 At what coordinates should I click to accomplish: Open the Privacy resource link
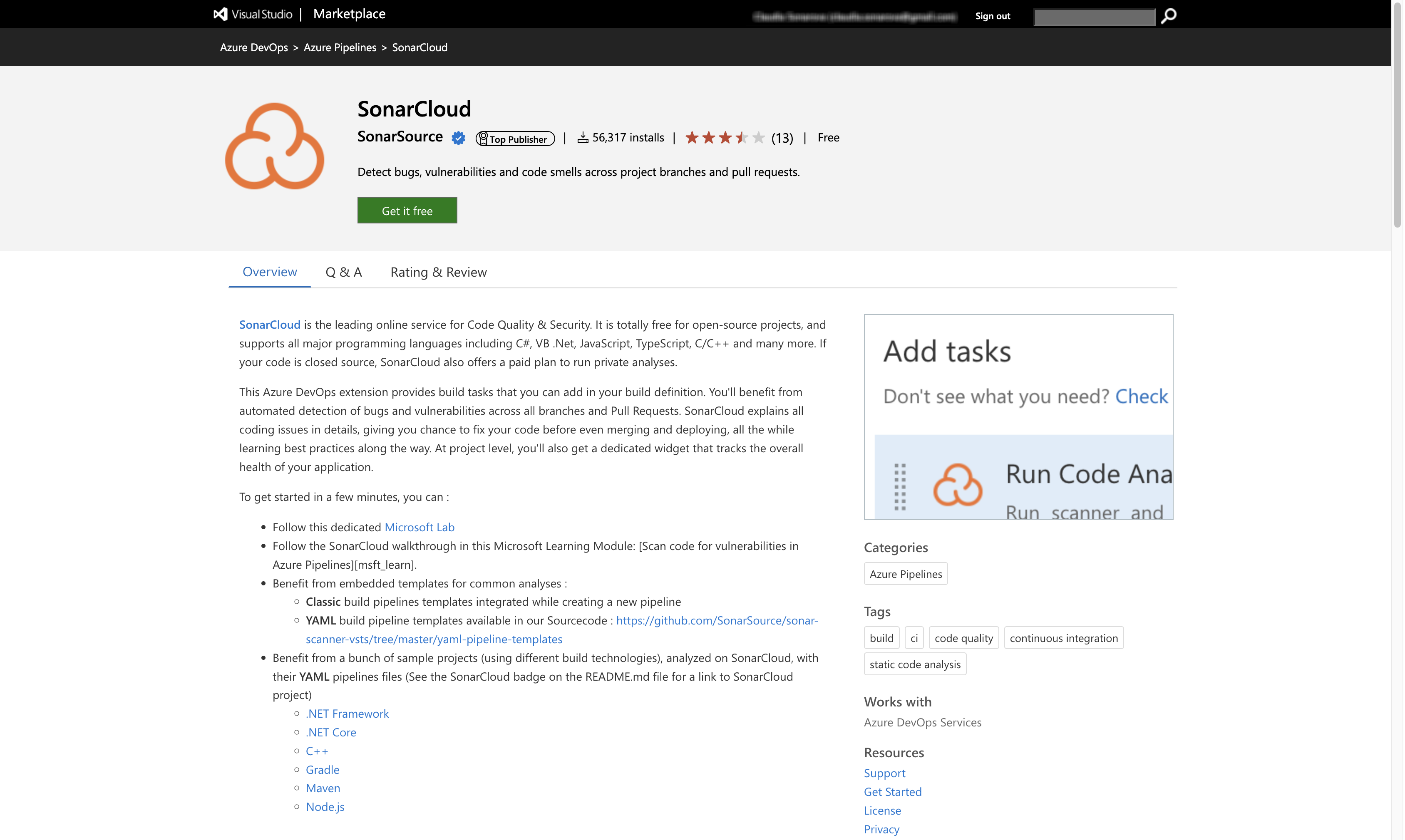tap(882, 829)
